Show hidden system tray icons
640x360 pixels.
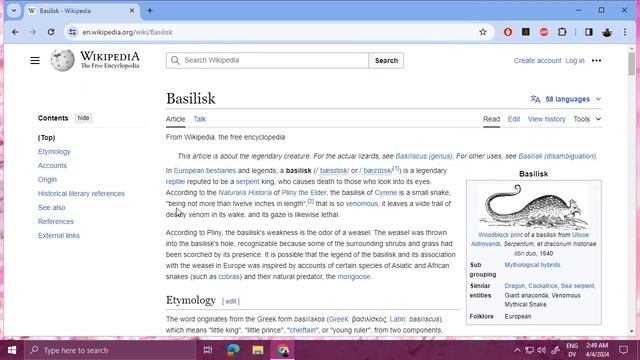click(x=517, y=350)
